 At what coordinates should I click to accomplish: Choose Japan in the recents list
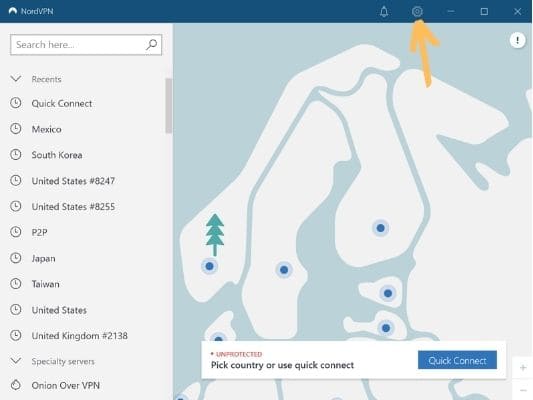point(44,259)
